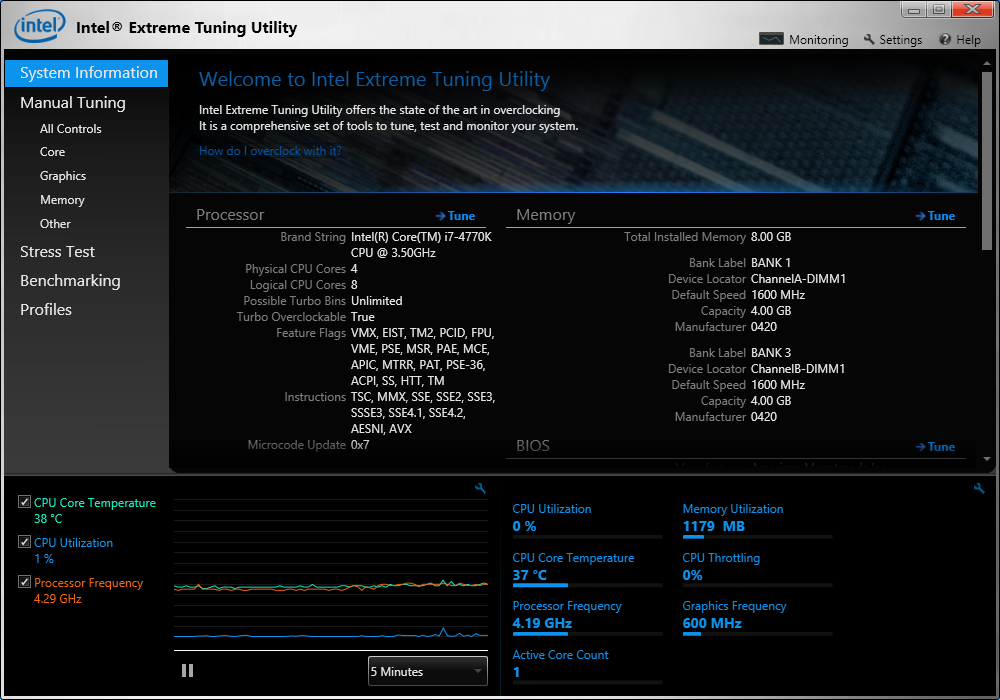Click the main panel vertical scrollbar thumb
This screenshot has width=1000, height=700.
(x=987, y=159)
